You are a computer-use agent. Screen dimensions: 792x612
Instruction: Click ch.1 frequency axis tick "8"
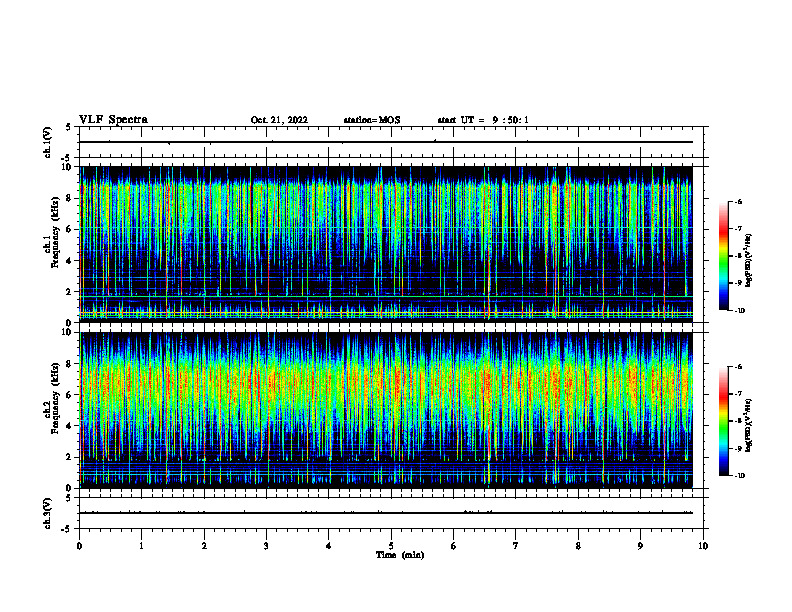click(69, 198)
